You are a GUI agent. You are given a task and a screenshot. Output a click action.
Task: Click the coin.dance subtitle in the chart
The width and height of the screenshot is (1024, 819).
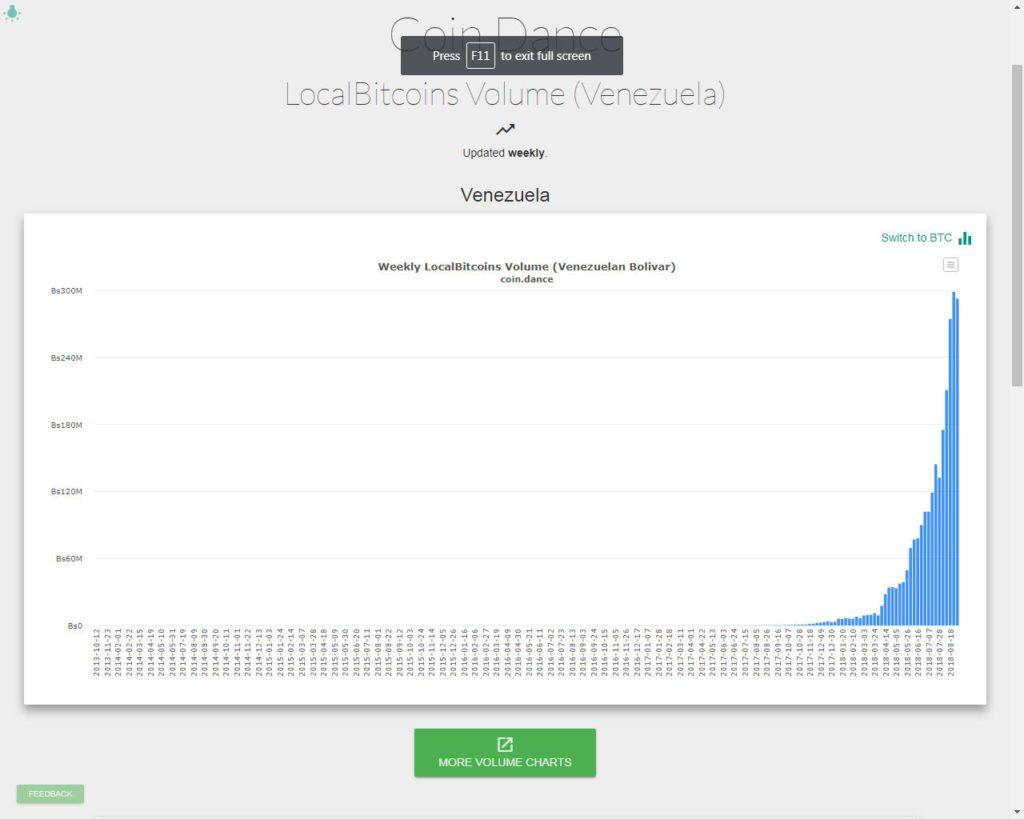point(526,279)
